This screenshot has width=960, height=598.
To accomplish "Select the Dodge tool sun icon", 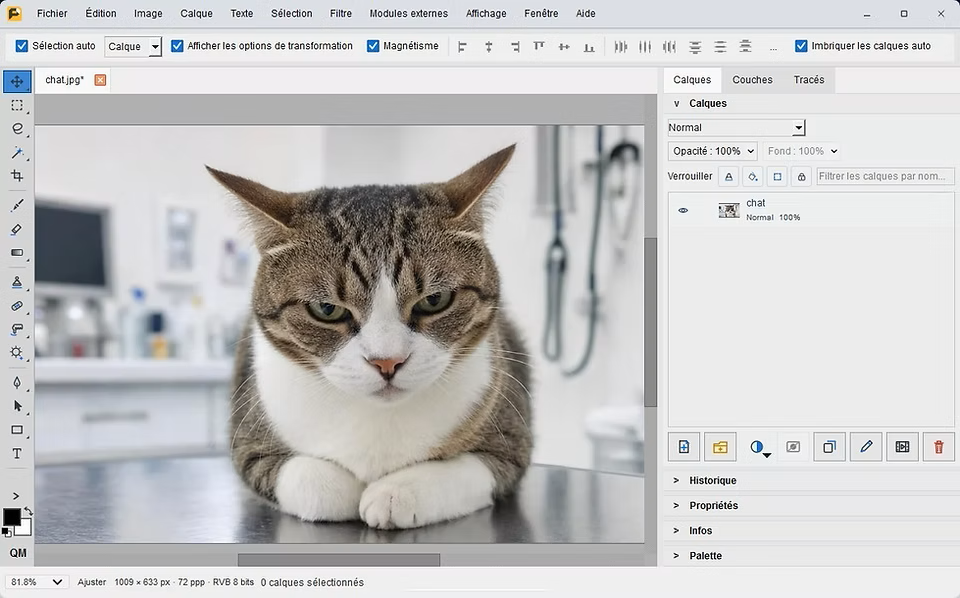I will [17, 353].
